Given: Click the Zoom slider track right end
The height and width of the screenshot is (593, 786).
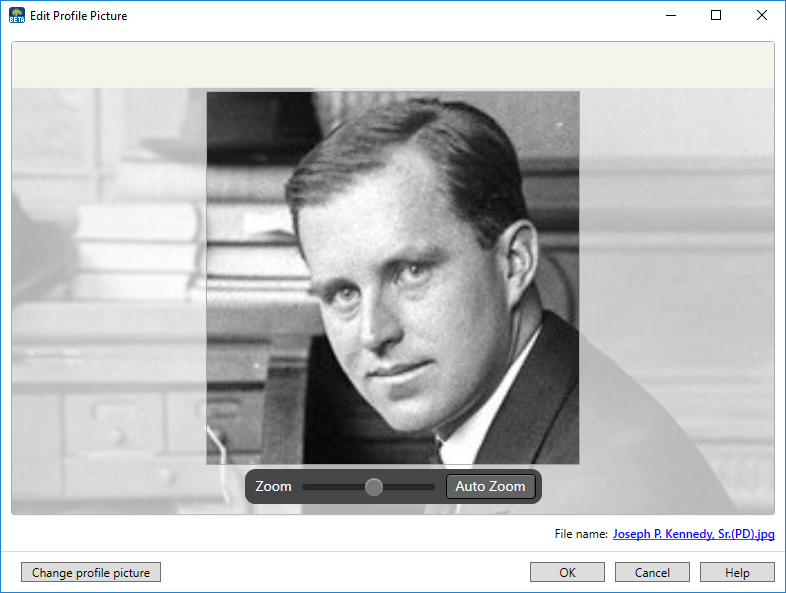Looking at the screenshot, I should tap(432, 487).
